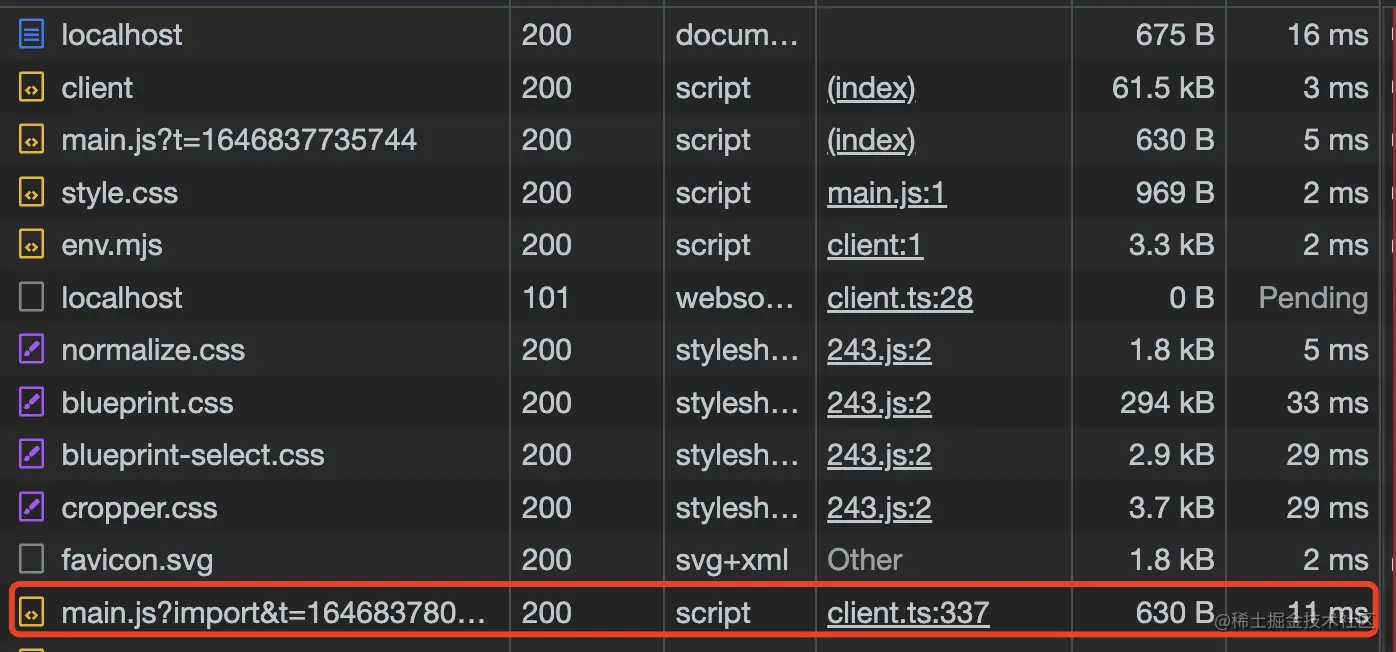Click the stylesheet icon beside blueprint.css

coord(32,403)
